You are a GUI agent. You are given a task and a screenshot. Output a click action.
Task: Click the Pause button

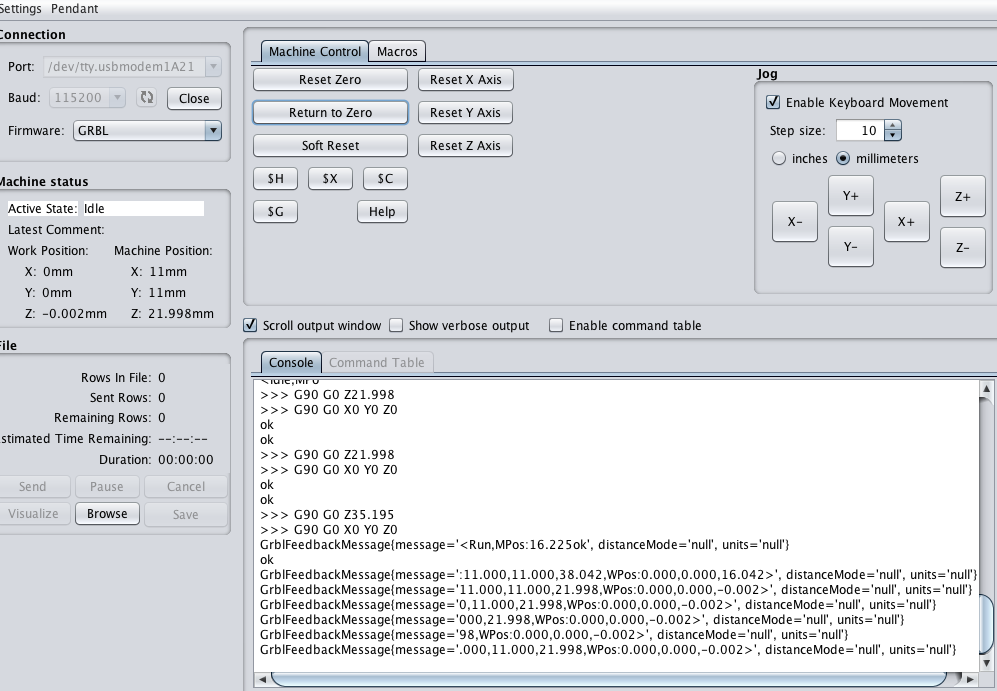click(x=106, y=486)
